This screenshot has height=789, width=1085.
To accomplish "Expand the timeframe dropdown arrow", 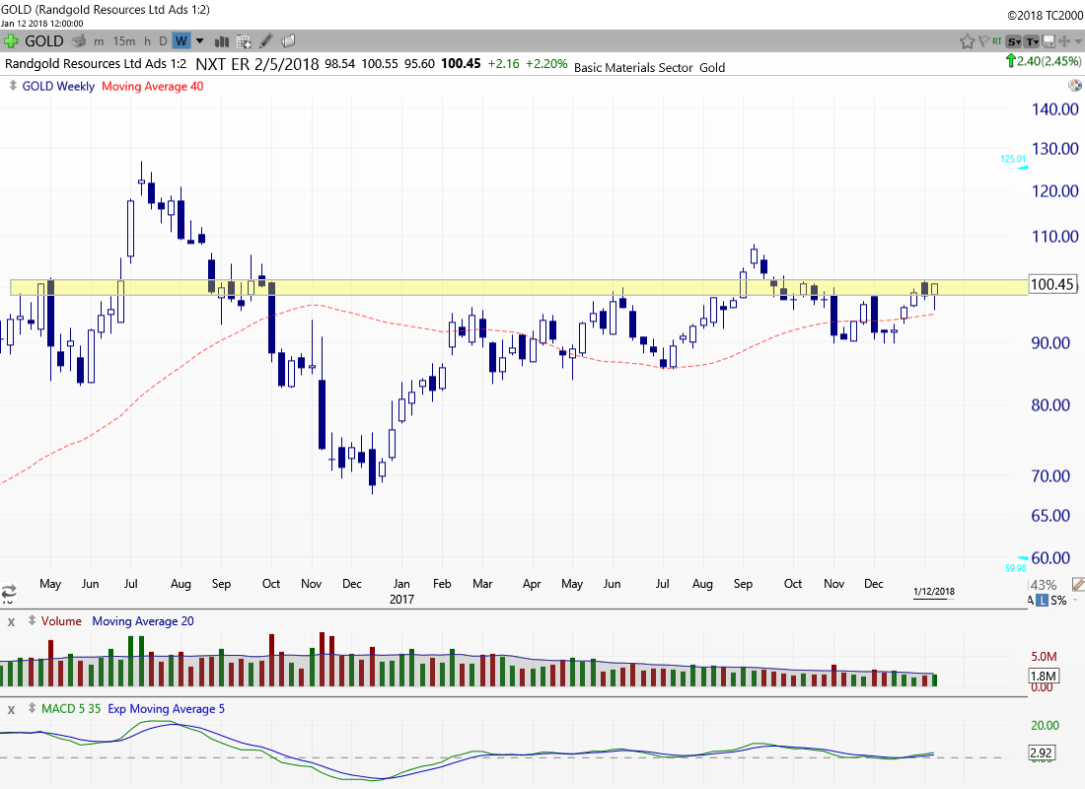I will (x=200, y=41).
